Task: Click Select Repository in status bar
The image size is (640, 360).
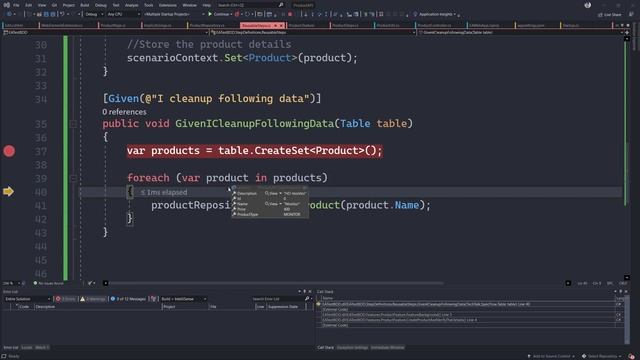Action: coord(602,356)
